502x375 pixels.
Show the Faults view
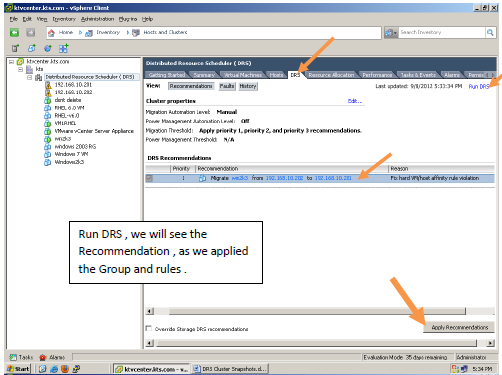click(x=227, y=86)
